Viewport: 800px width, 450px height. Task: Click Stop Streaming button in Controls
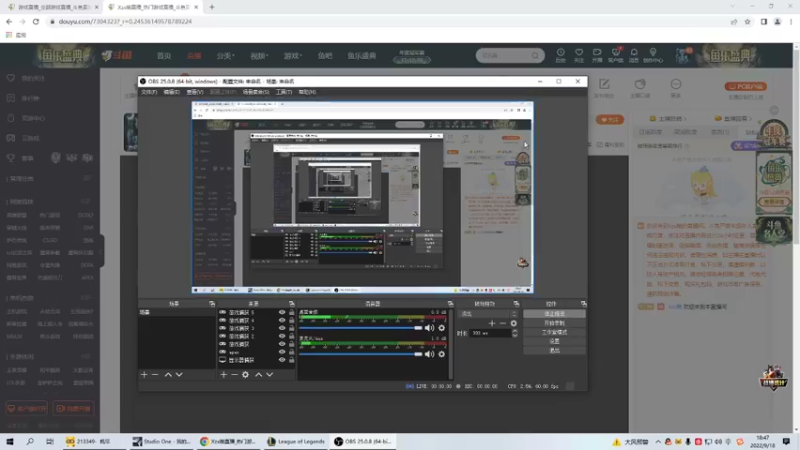tap(555, 314)
